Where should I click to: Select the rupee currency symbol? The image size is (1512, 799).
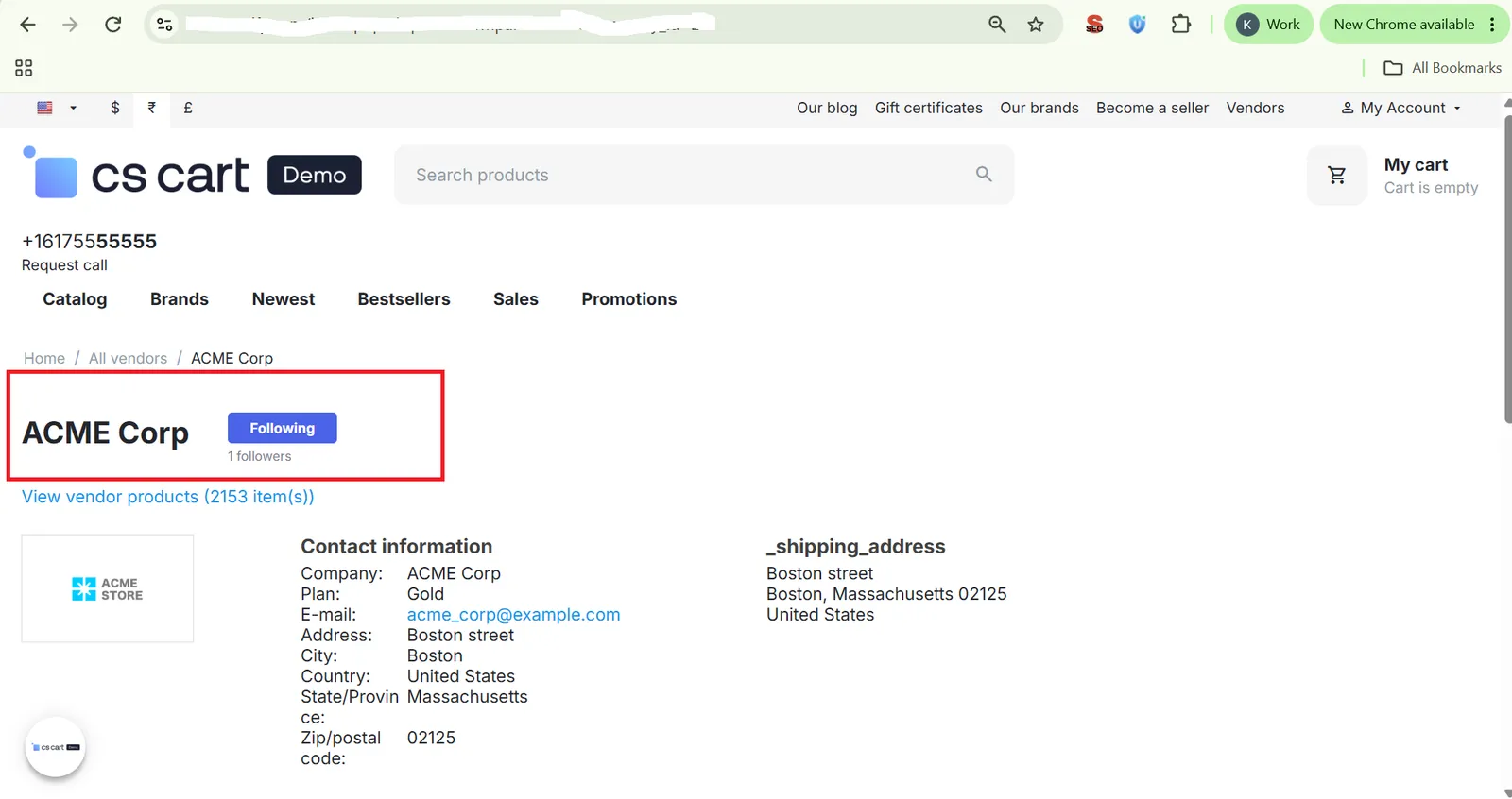click(152, 108)
